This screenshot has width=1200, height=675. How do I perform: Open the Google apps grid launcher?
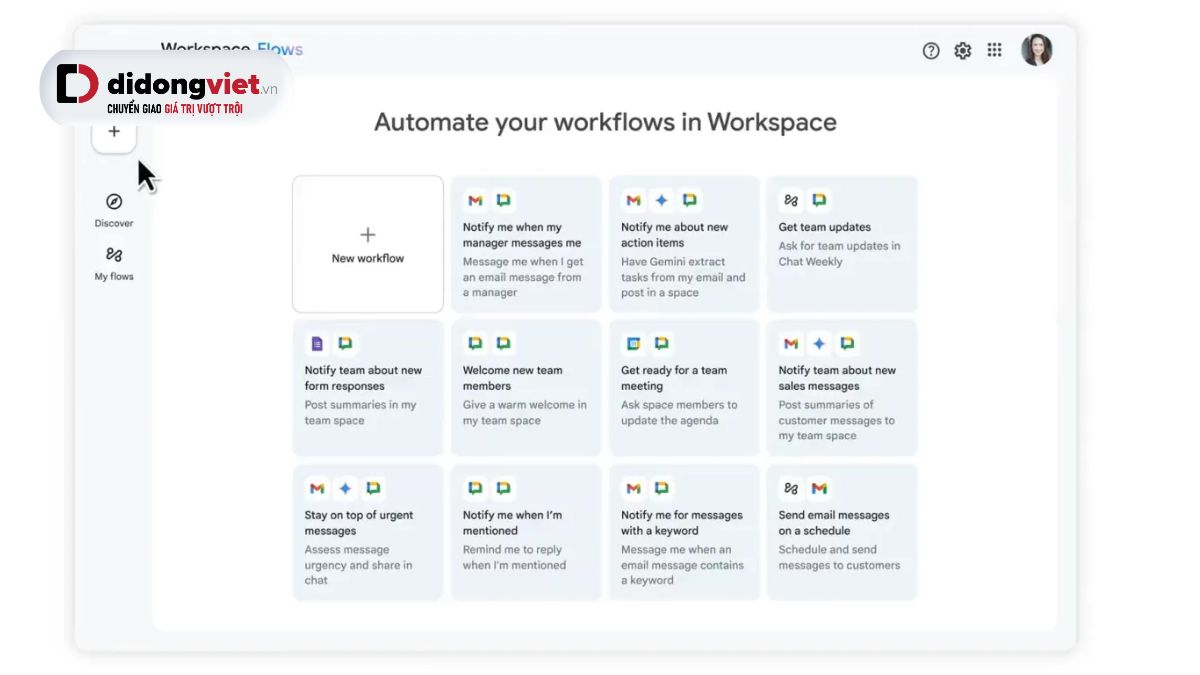994,50
